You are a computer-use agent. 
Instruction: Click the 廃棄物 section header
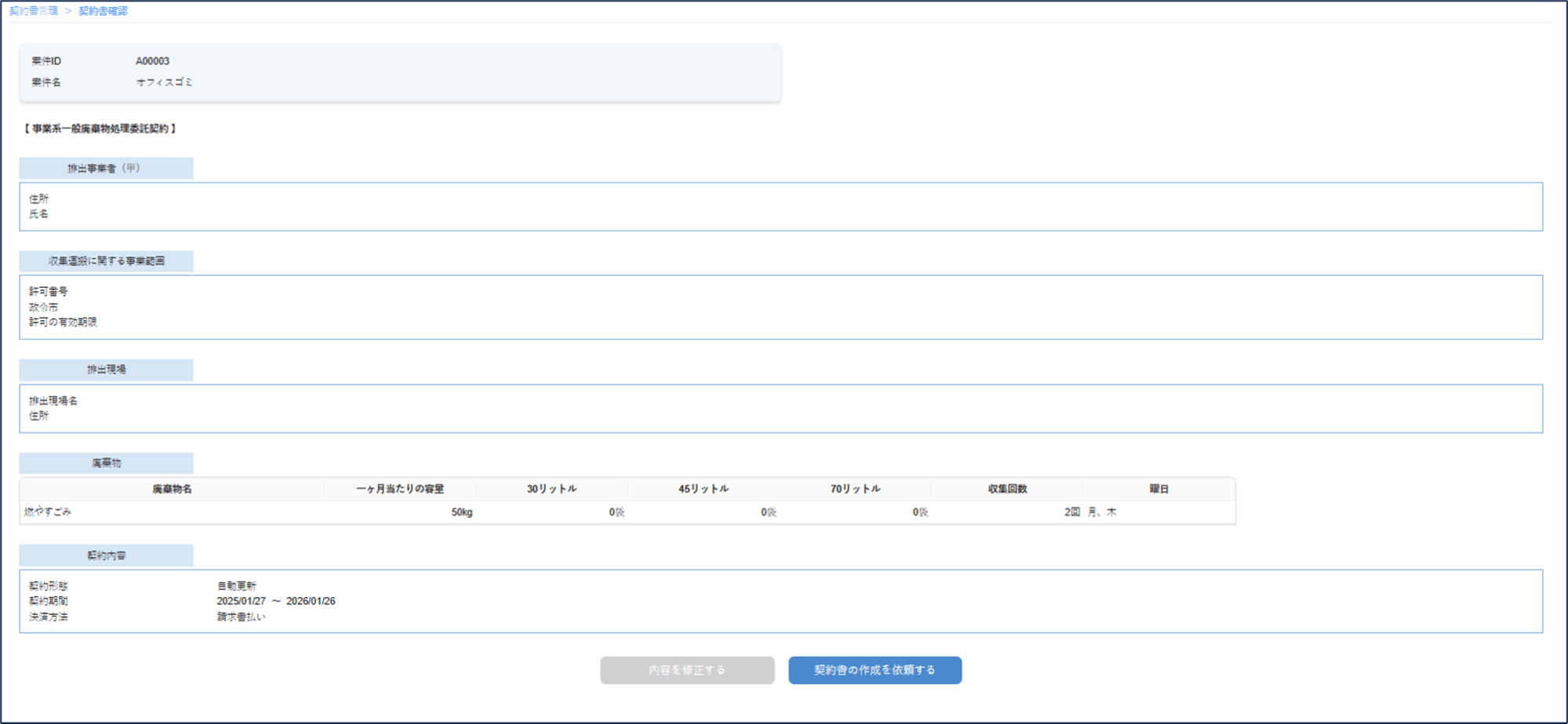tap(106, 463)
